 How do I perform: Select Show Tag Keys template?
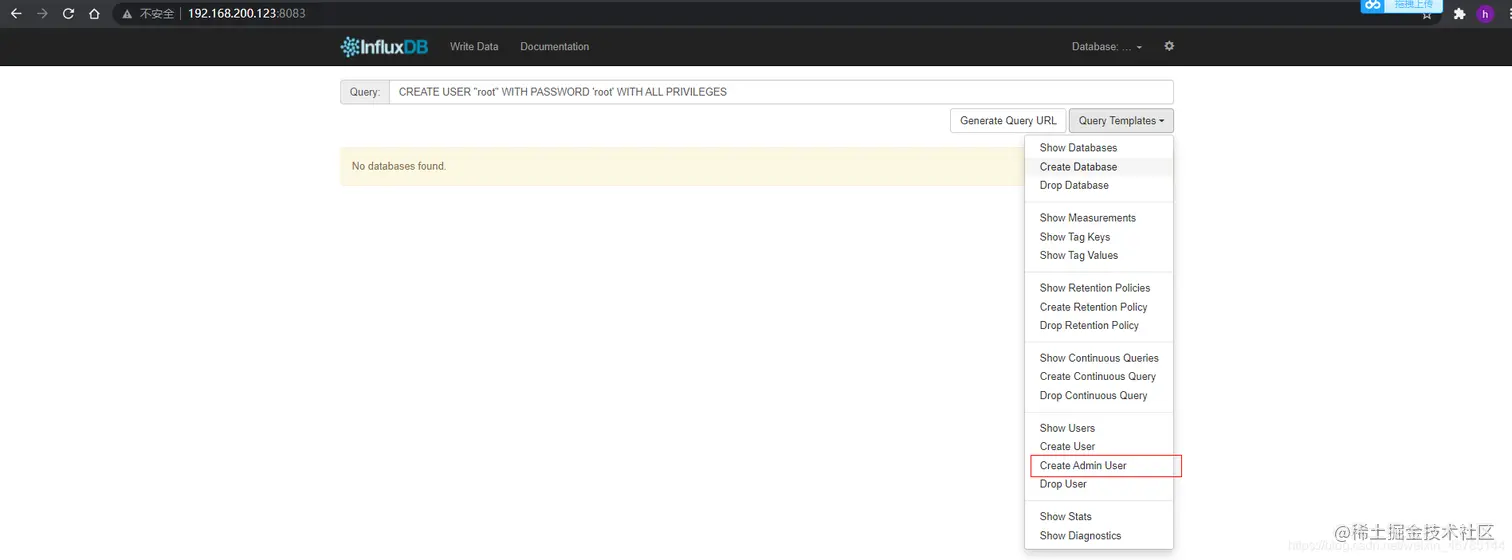point(1099,237)
